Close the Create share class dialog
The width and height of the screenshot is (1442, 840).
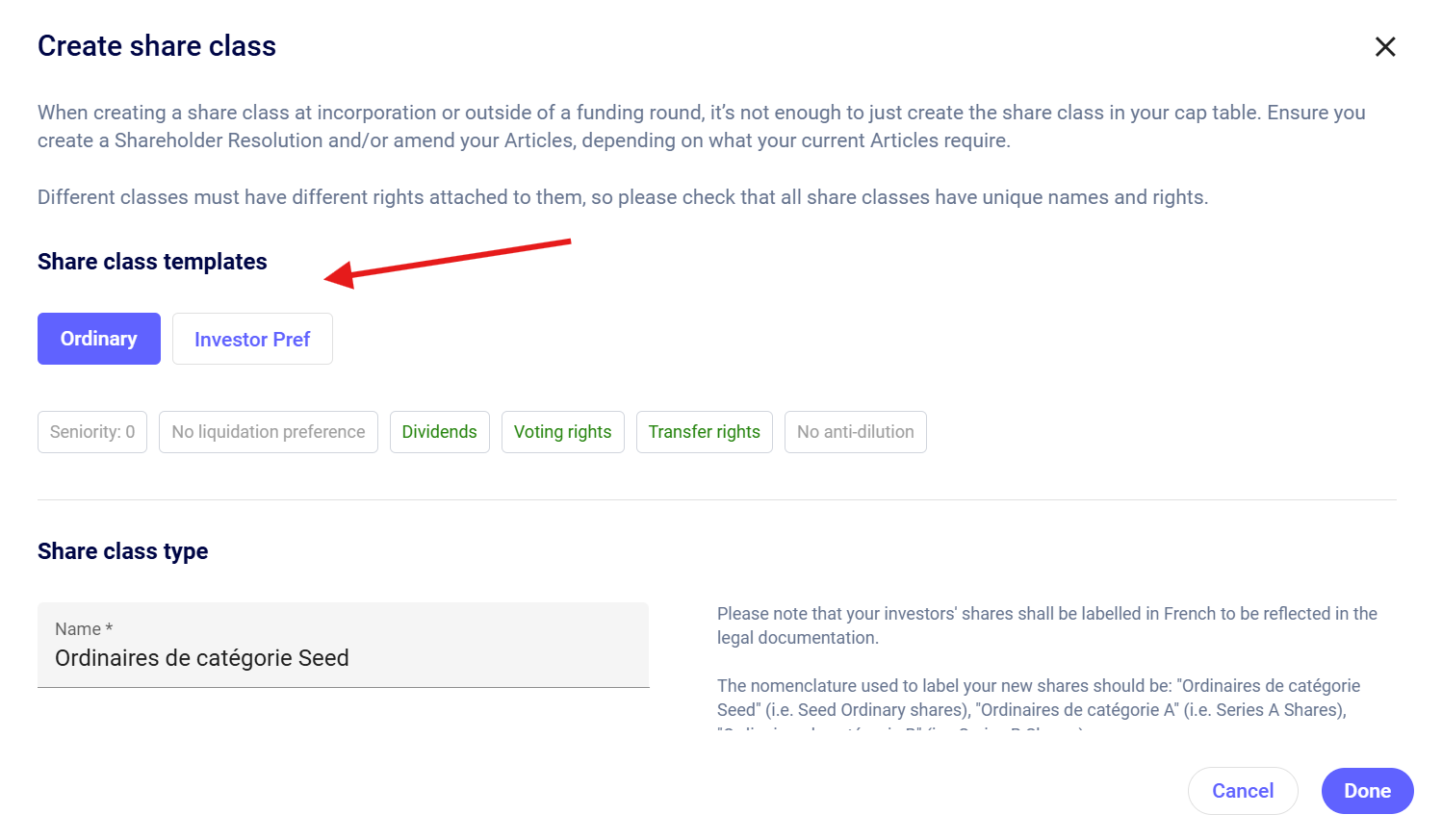1384,46
